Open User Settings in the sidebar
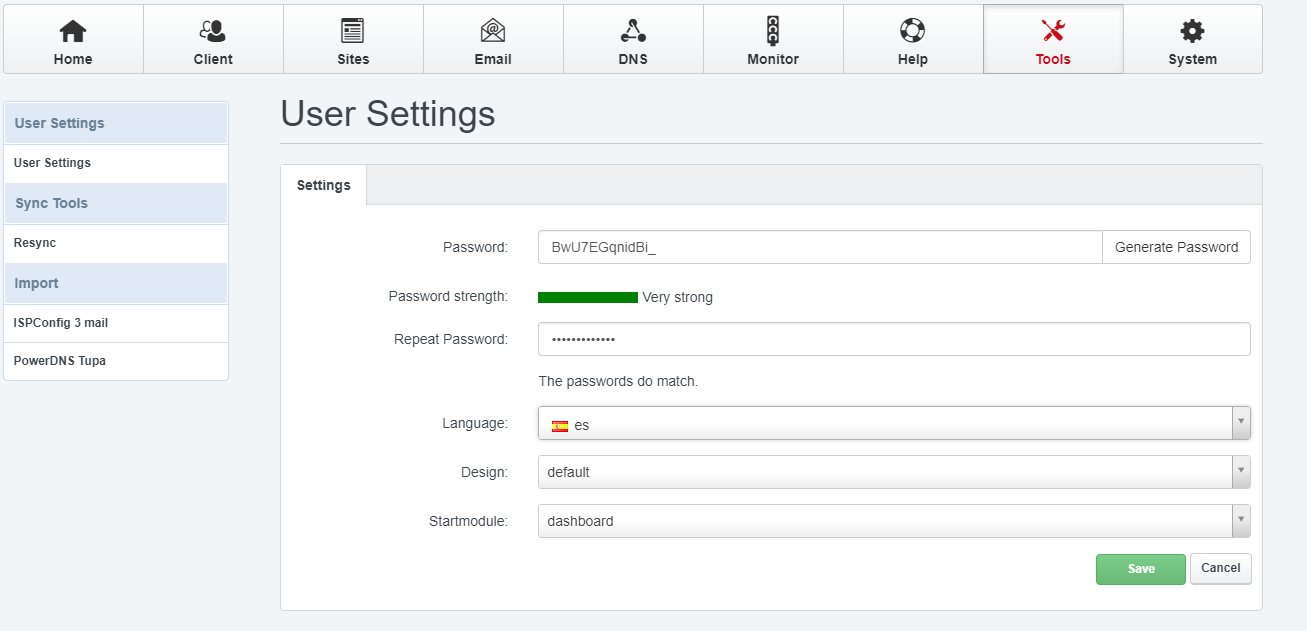 [116, 163]
